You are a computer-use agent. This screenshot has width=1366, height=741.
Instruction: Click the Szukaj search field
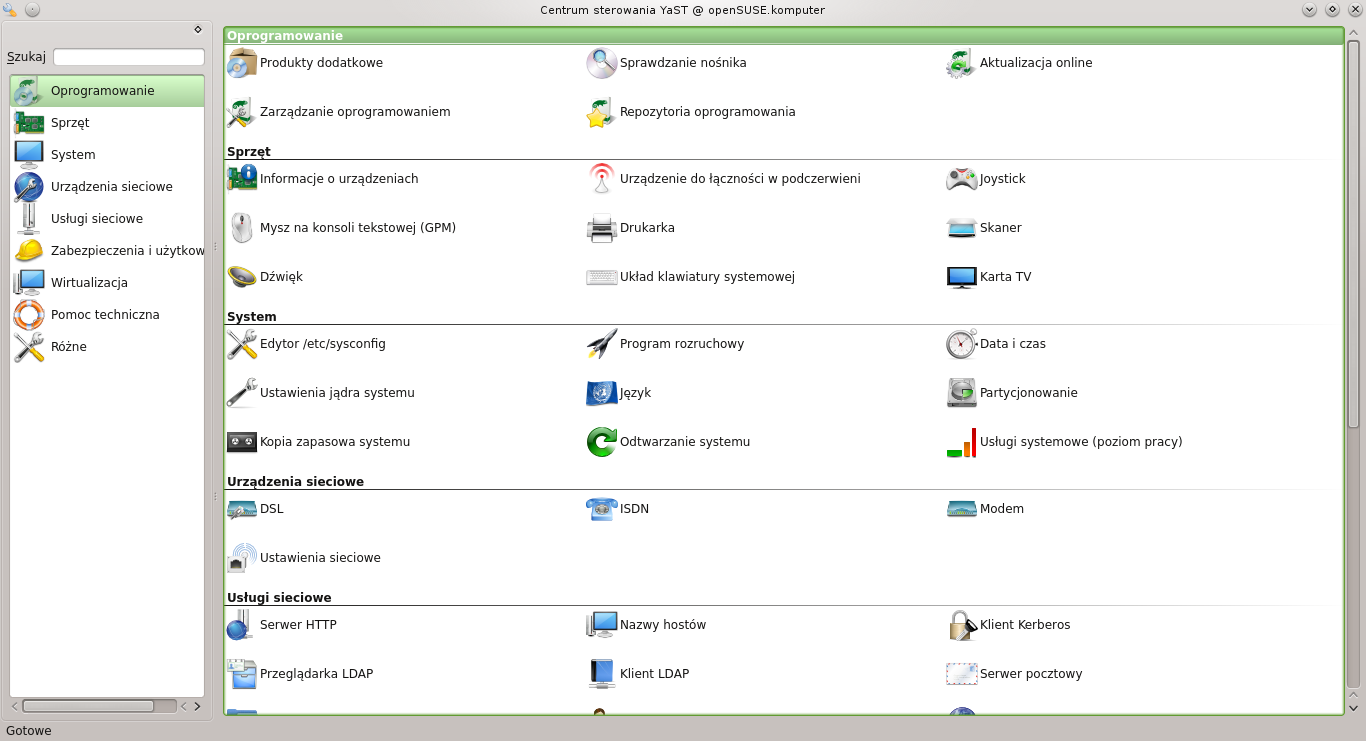[128, 58]
